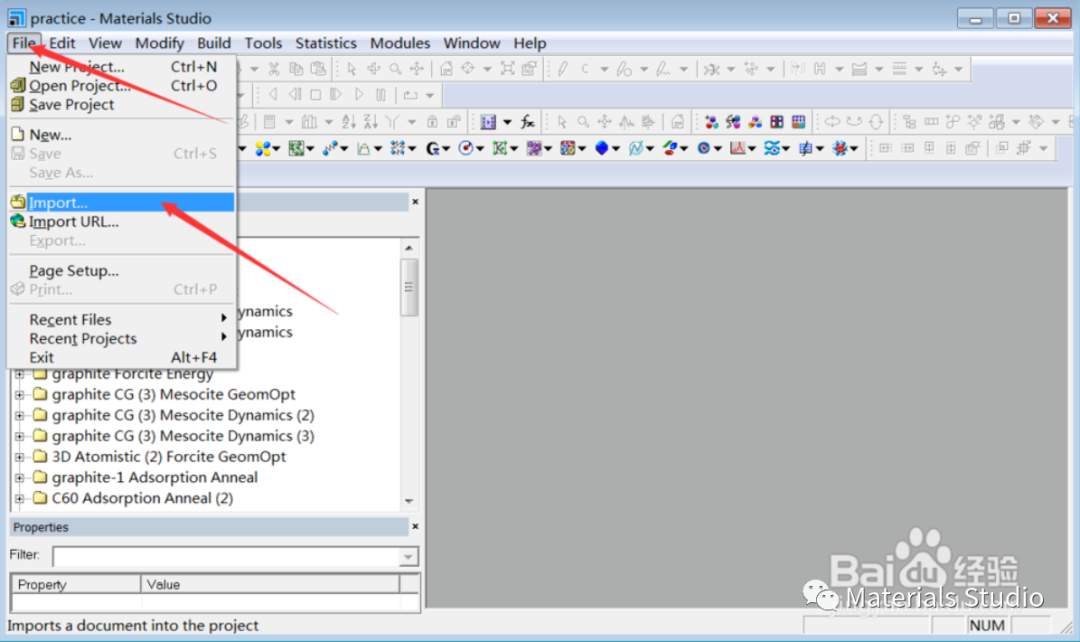
Task: Select the Zoom magnifier tool
Action: [395, 69]
